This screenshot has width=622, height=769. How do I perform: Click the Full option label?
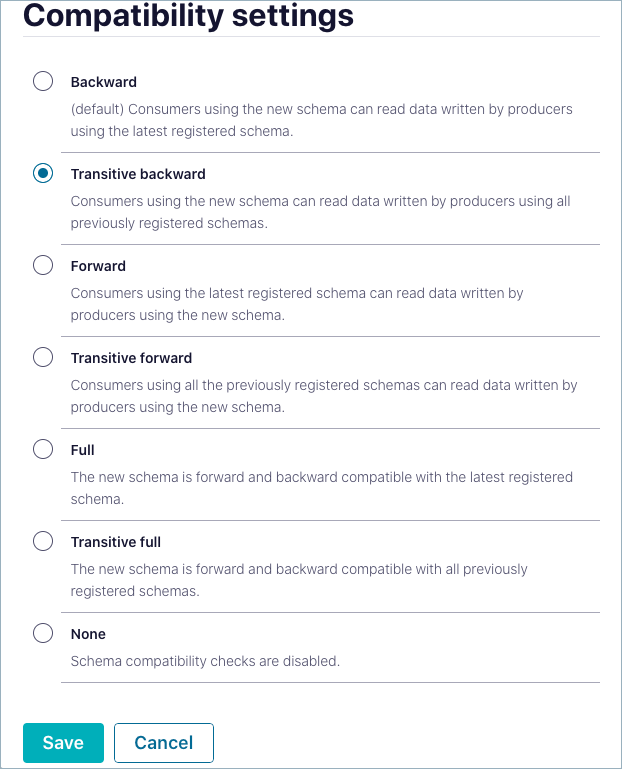[x=83, y=450]
